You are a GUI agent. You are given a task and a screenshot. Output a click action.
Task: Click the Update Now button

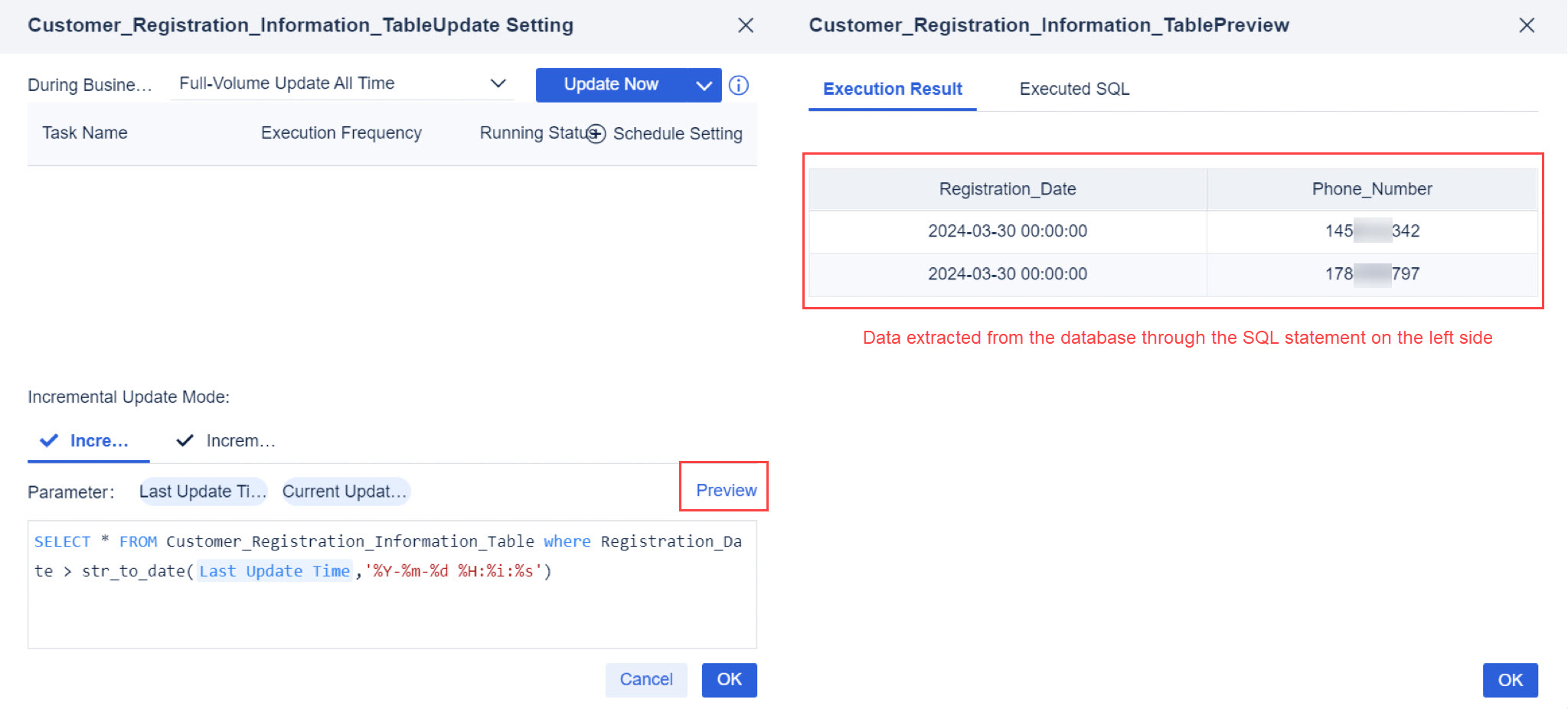click(610, 84)
